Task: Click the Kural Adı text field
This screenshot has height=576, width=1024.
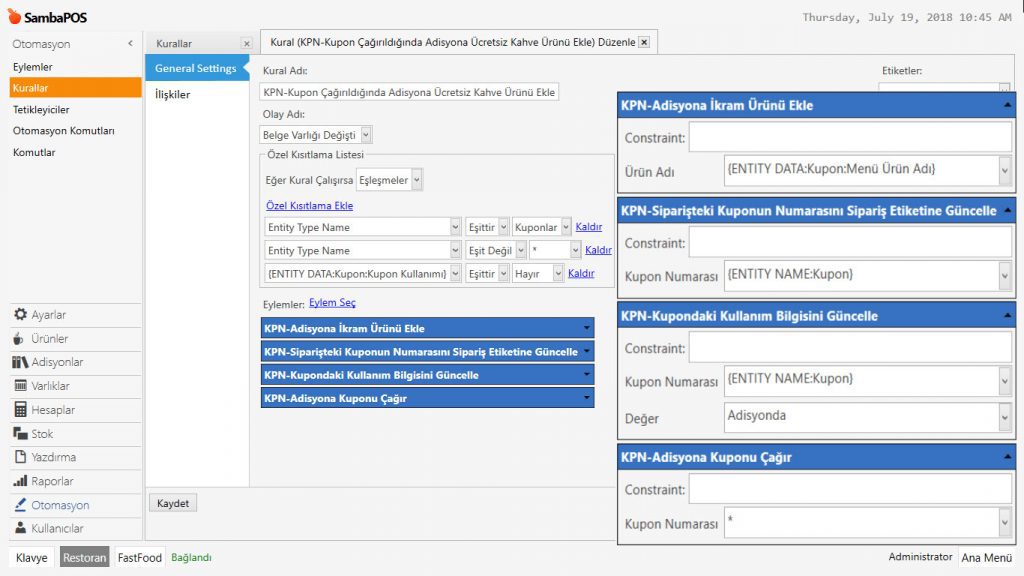Action: [x=410, y=92]
